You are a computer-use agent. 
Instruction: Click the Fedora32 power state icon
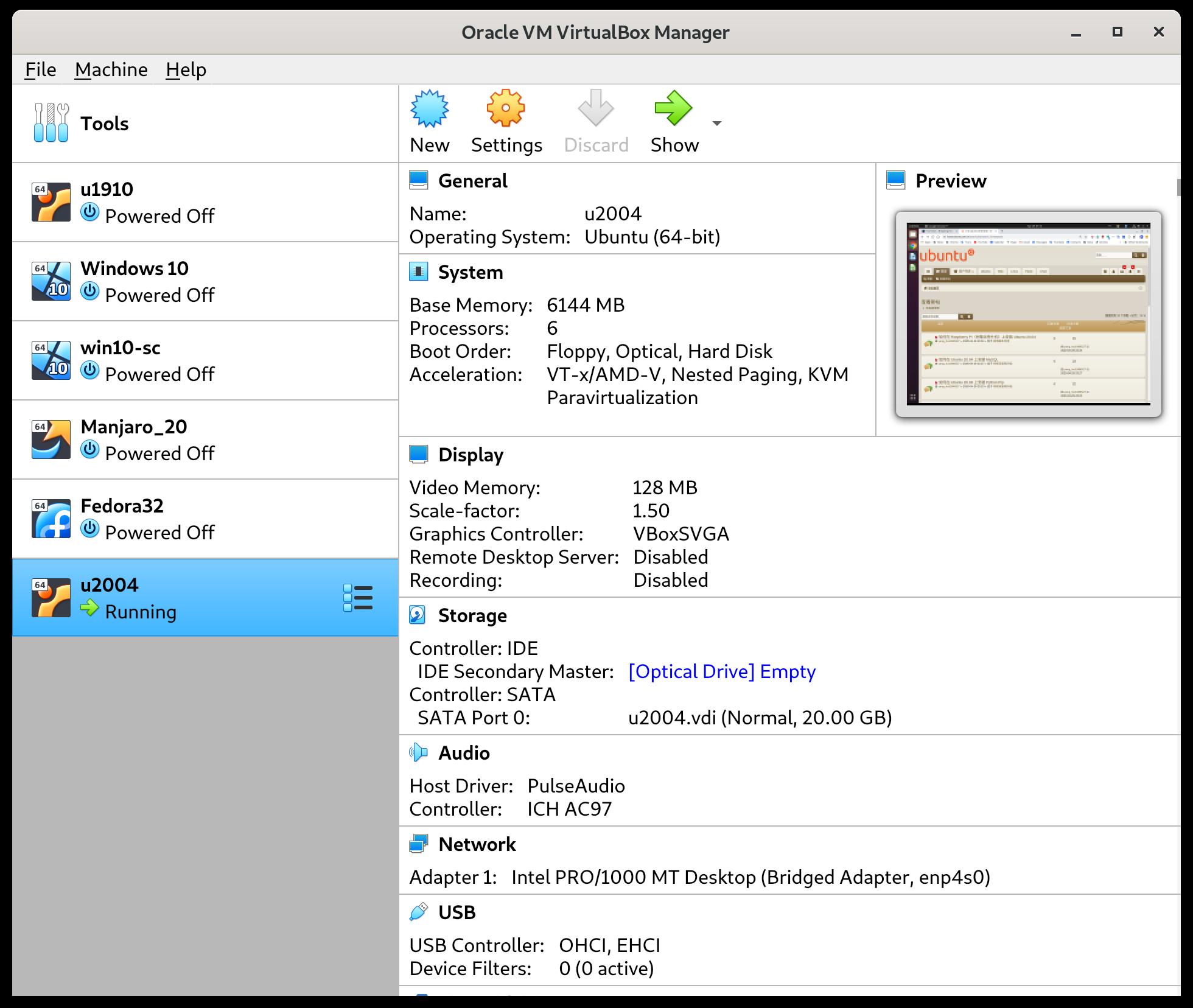click(90, 529)
